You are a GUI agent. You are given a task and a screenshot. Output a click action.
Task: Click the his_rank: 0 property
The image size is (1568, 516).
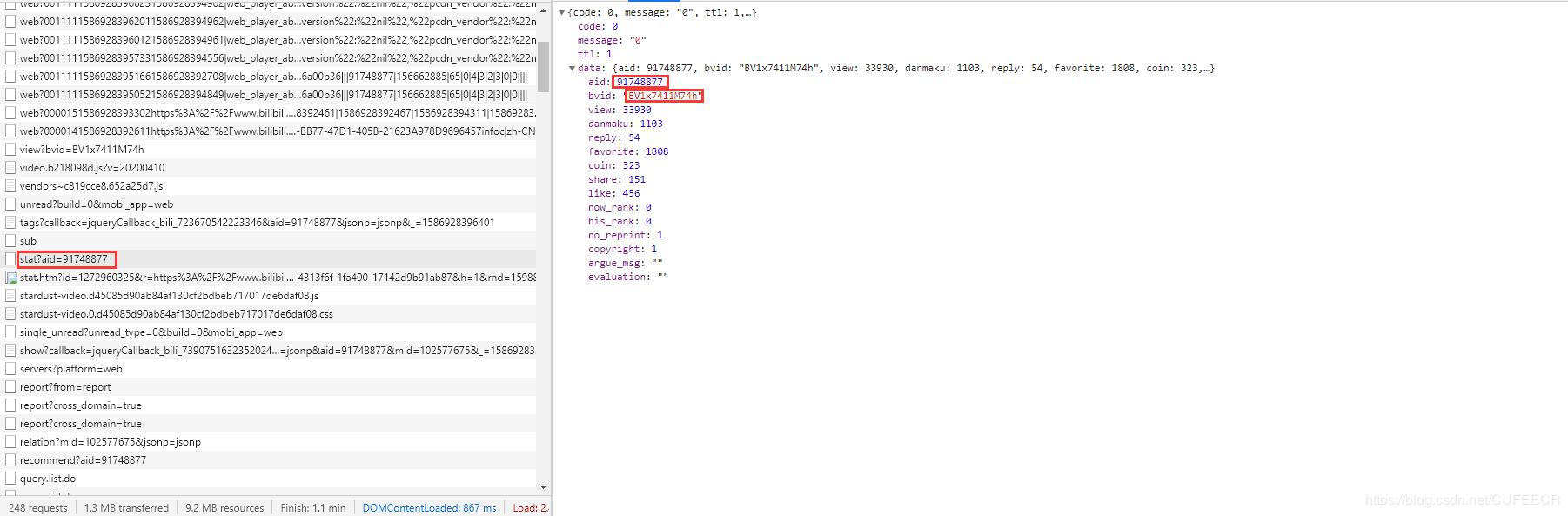pos(620,221)
